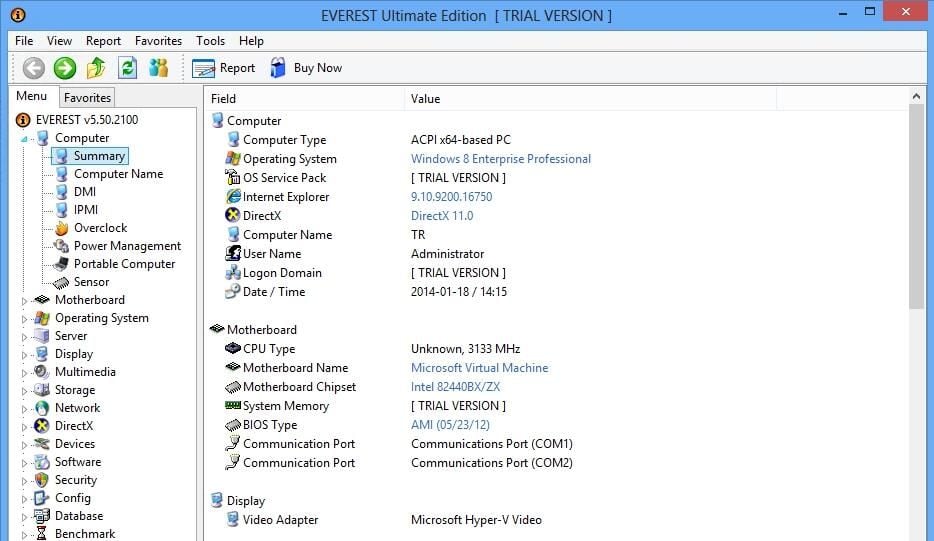Select the Multimedia speaker icon
This screenshot has width=934, height=541.
pos(42,372)
